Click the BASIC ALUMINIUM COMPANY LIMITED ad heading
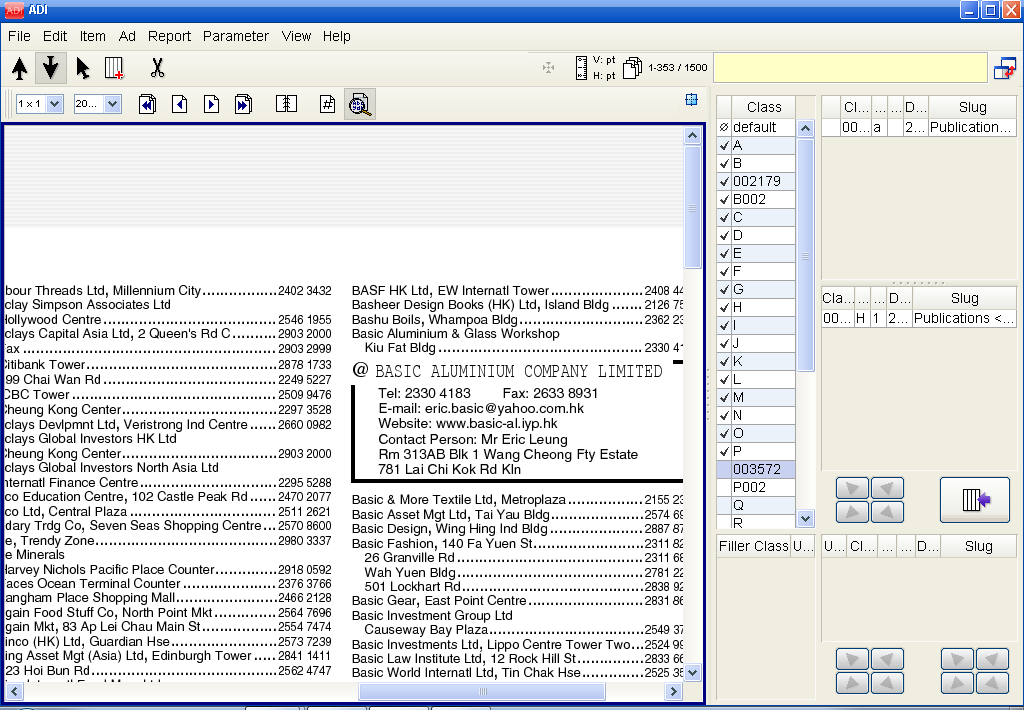This screenshot has width=1024, height=710. pos(519,372)
